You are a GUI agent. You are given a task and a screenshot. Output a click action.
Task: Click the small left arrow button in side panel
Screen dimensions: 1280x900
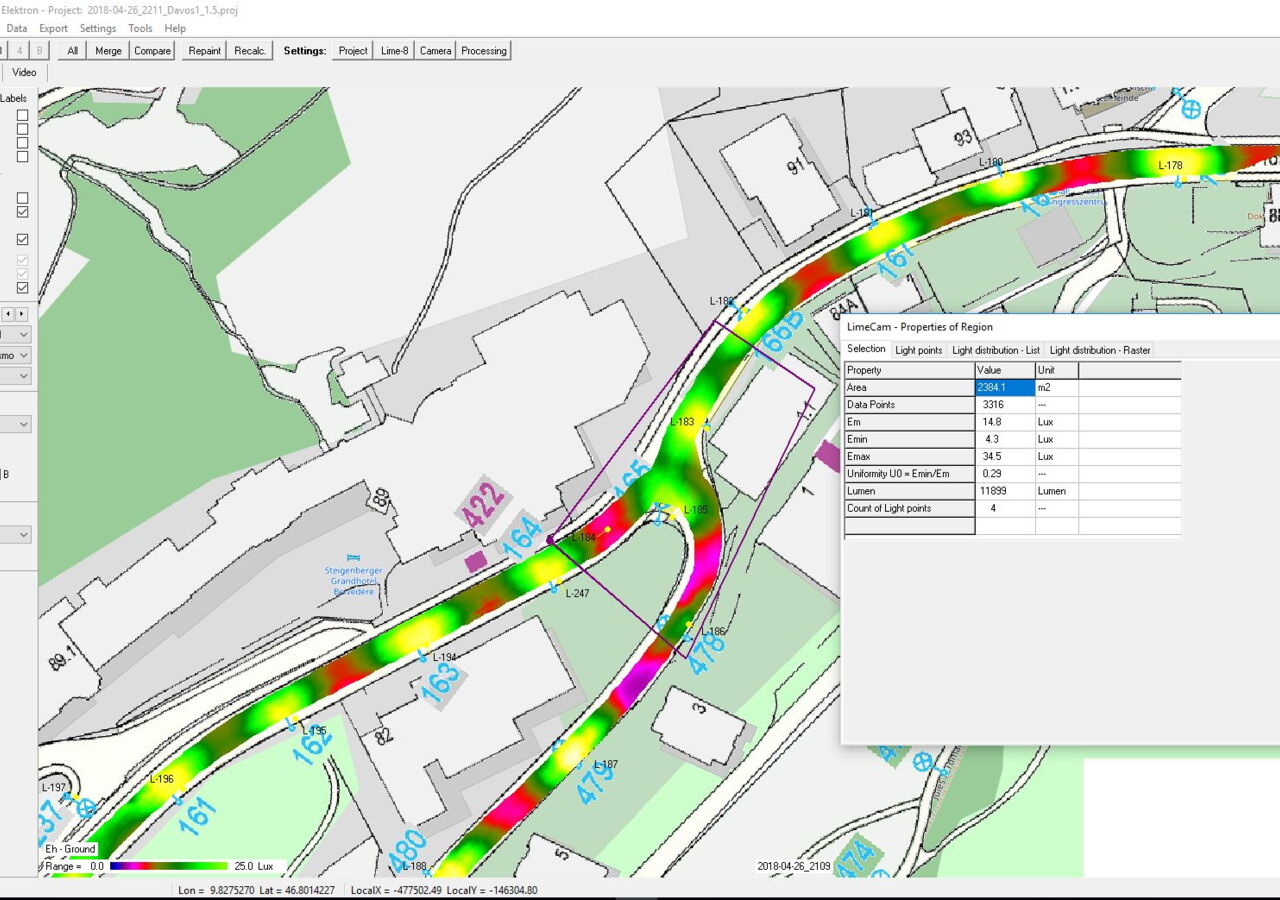[7, 314]
